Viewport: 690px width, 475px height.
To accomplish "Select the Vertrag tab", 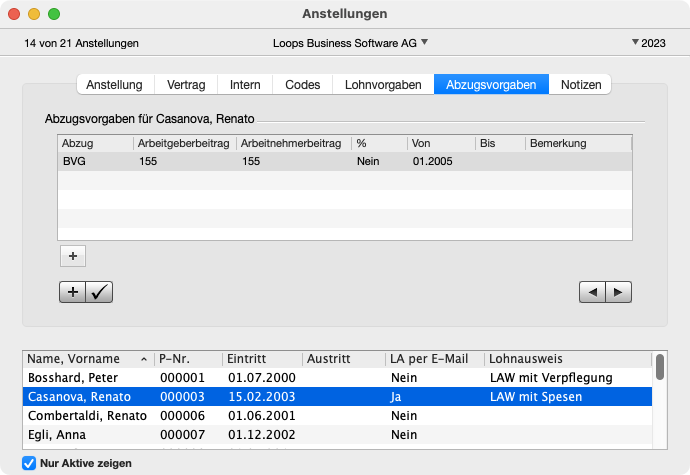I will 187,85.
